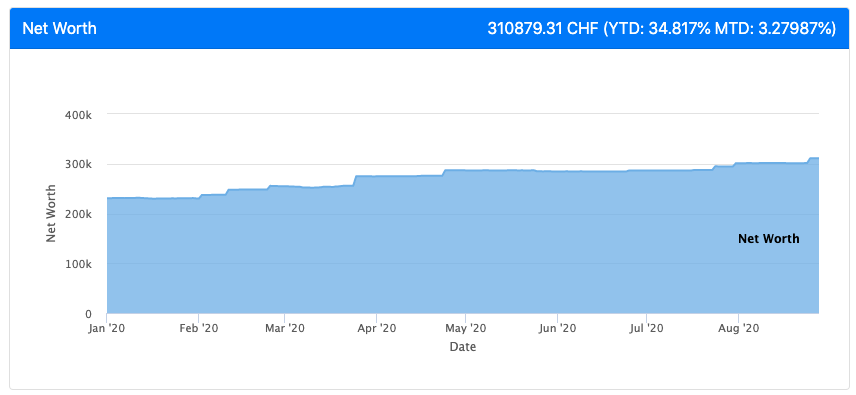Click the Aug '20 axis label
856x395 pixels.
click(x=739, y=328)
